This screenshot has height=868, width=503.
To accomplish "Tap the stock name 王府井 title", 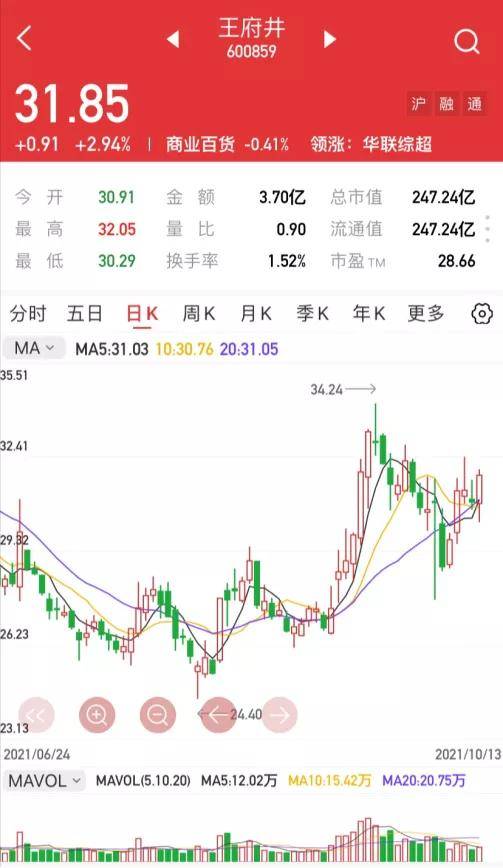I will click(x=251, y=28).
